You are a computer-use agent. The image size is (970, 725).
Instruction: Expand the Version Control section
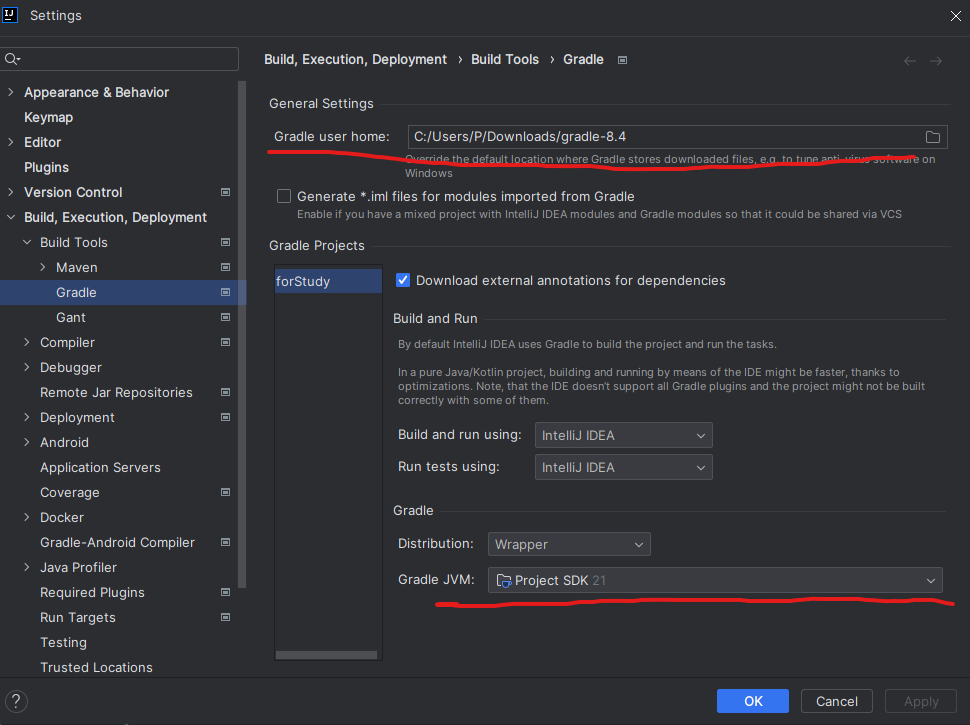11,192
